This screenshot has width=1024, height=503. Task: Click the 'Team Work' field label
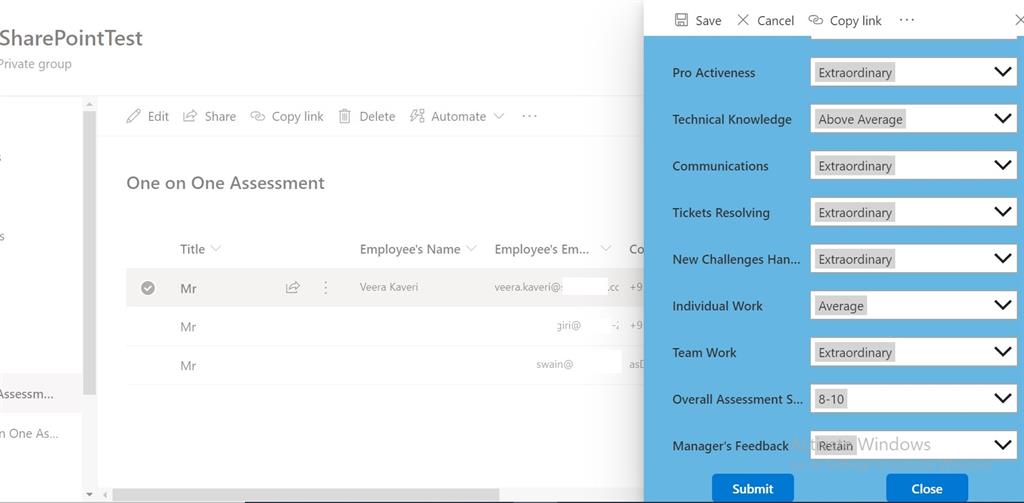pyautogui.click(x=704, y=353)
